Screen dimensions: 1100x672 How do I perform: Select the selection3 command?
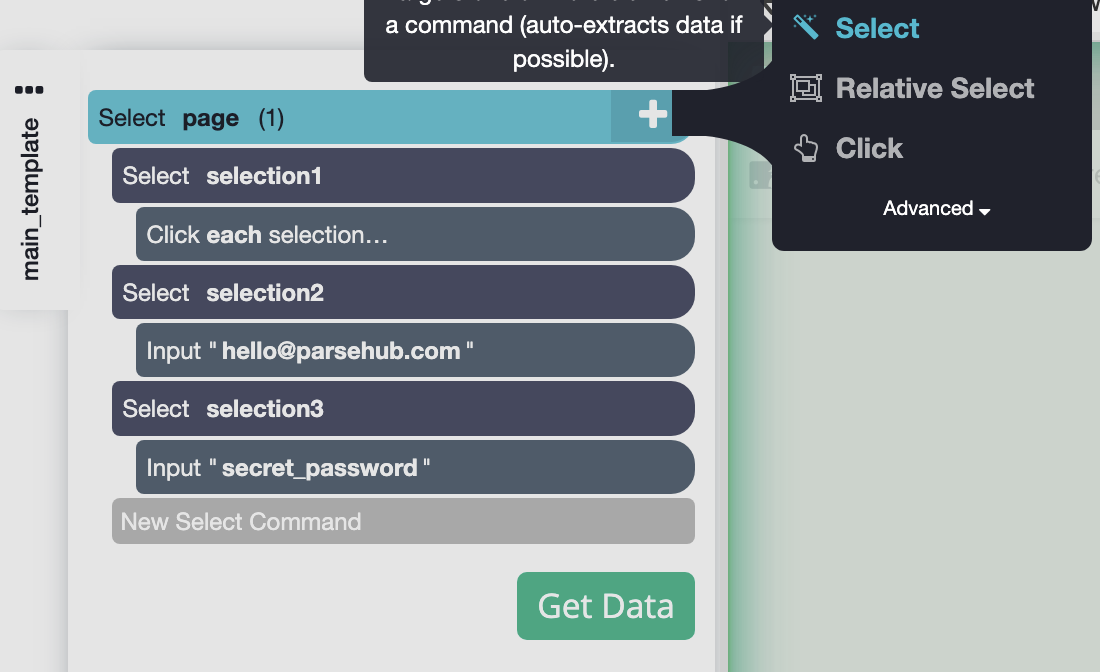(402, 409)
